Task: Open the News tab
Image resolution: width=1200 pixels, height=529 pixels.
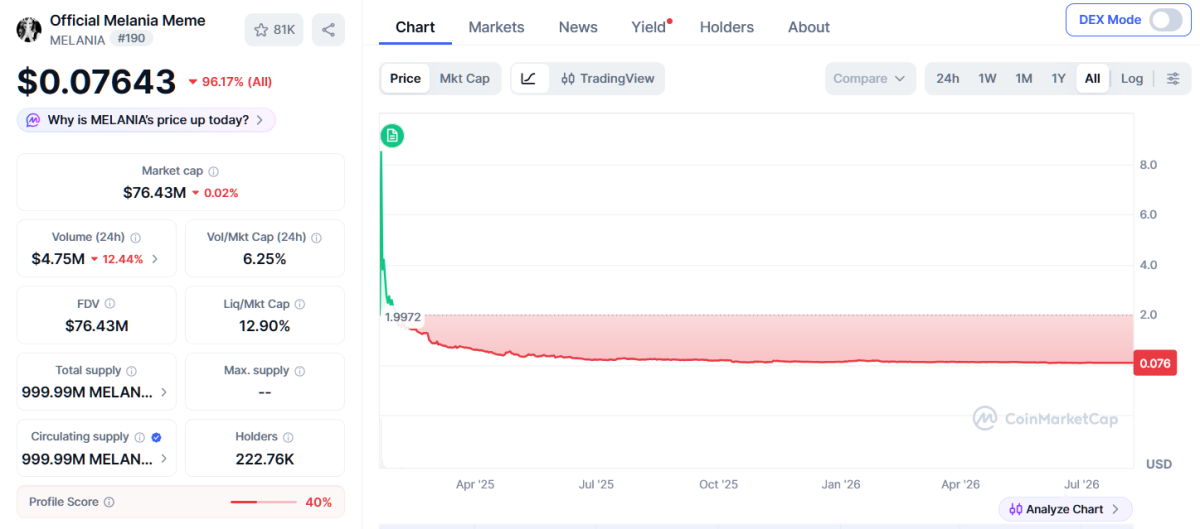Action: [x=578, y=27]
